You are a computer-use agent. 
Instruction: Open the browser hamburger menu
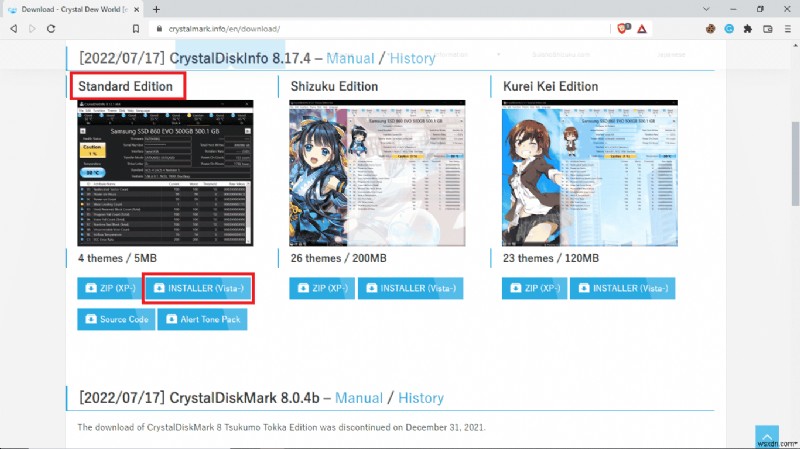(x=788, y=29)
